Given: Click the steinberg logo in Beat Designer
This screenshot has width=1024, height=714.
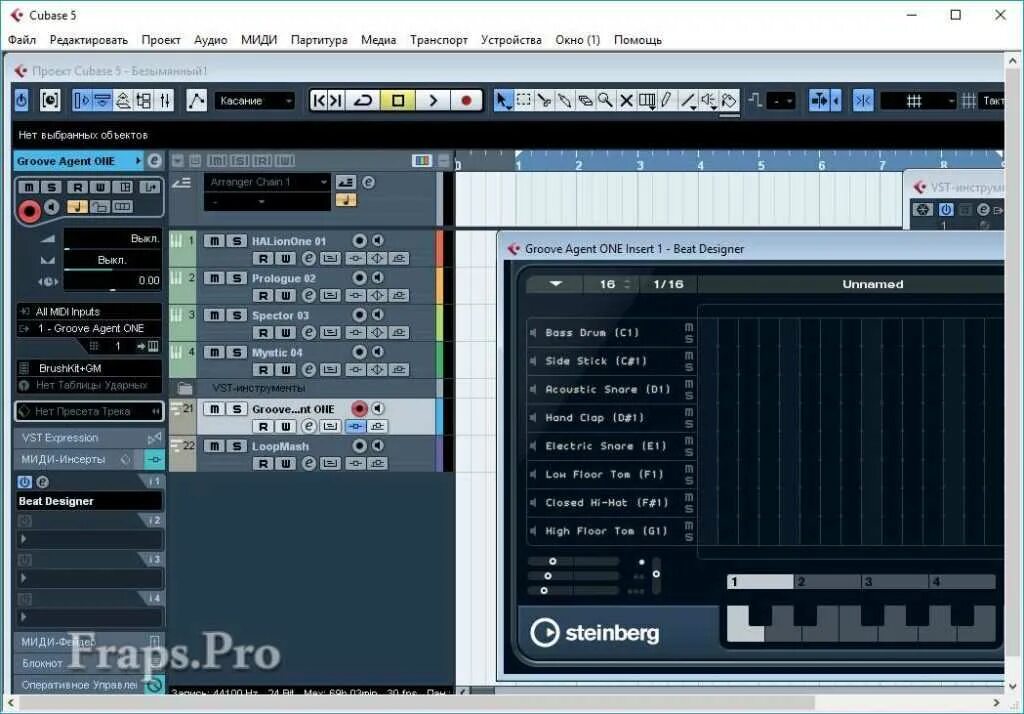Looking at the screenshot, I should [594, 632].
